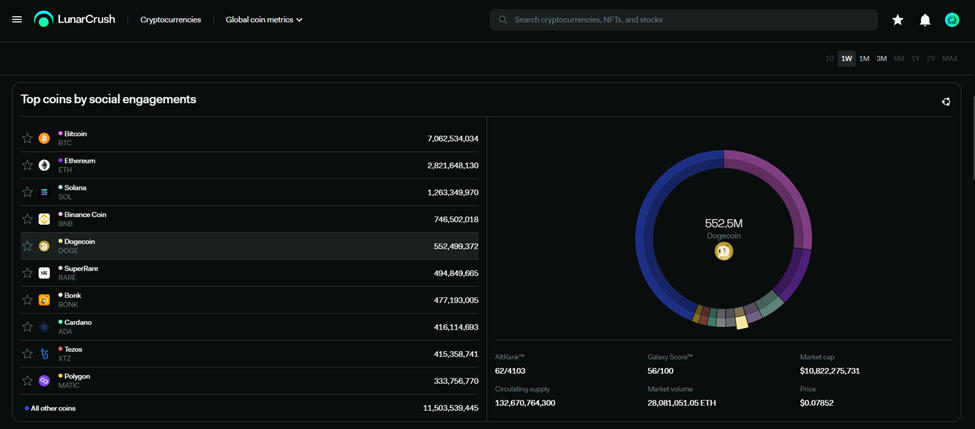Expand the Global coin metrics dropdown
The image size is (975, 429).
tap(264, 20)
